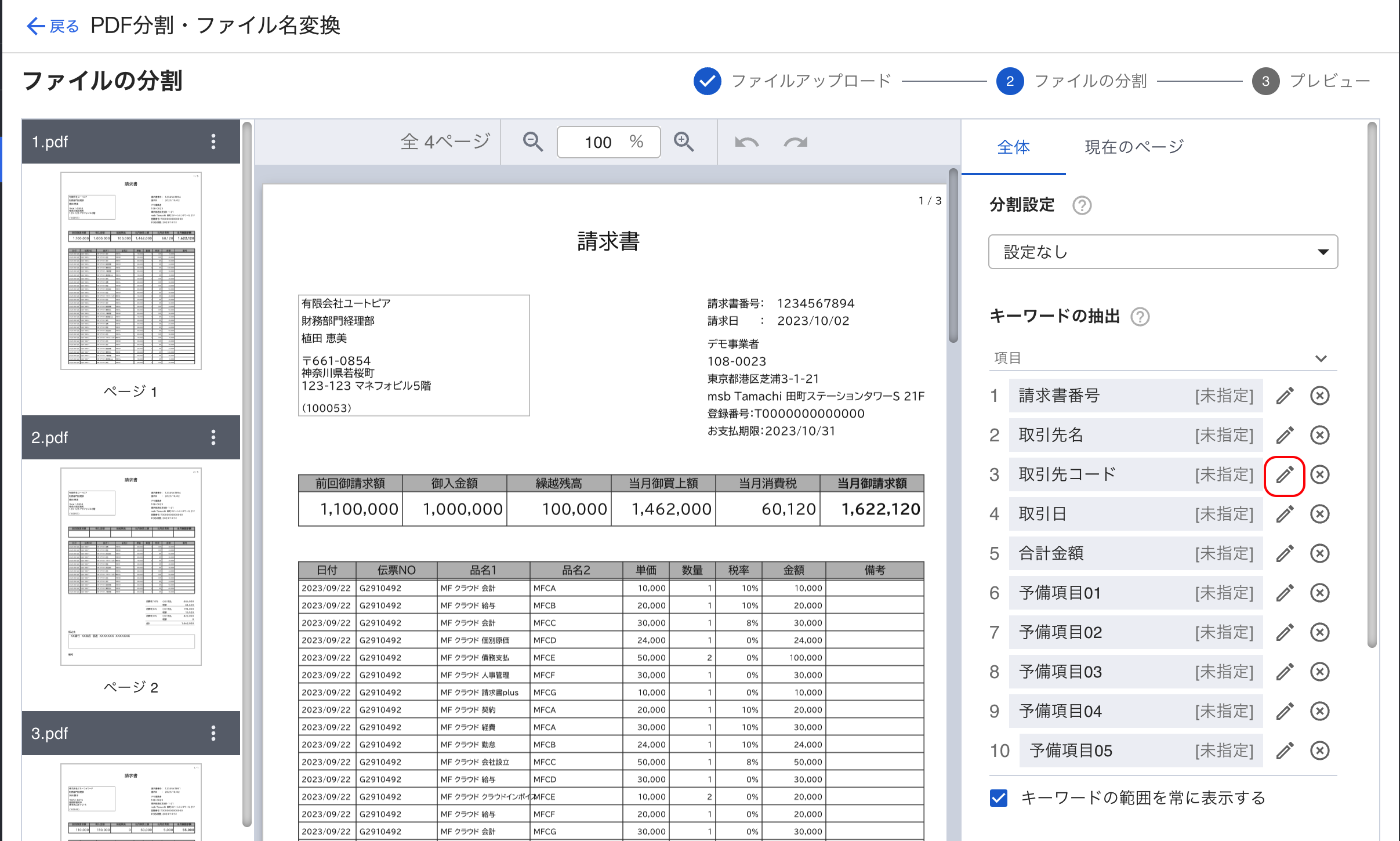
Task: Switch to 現在のページ tab
Action: tap(1134, 147)
